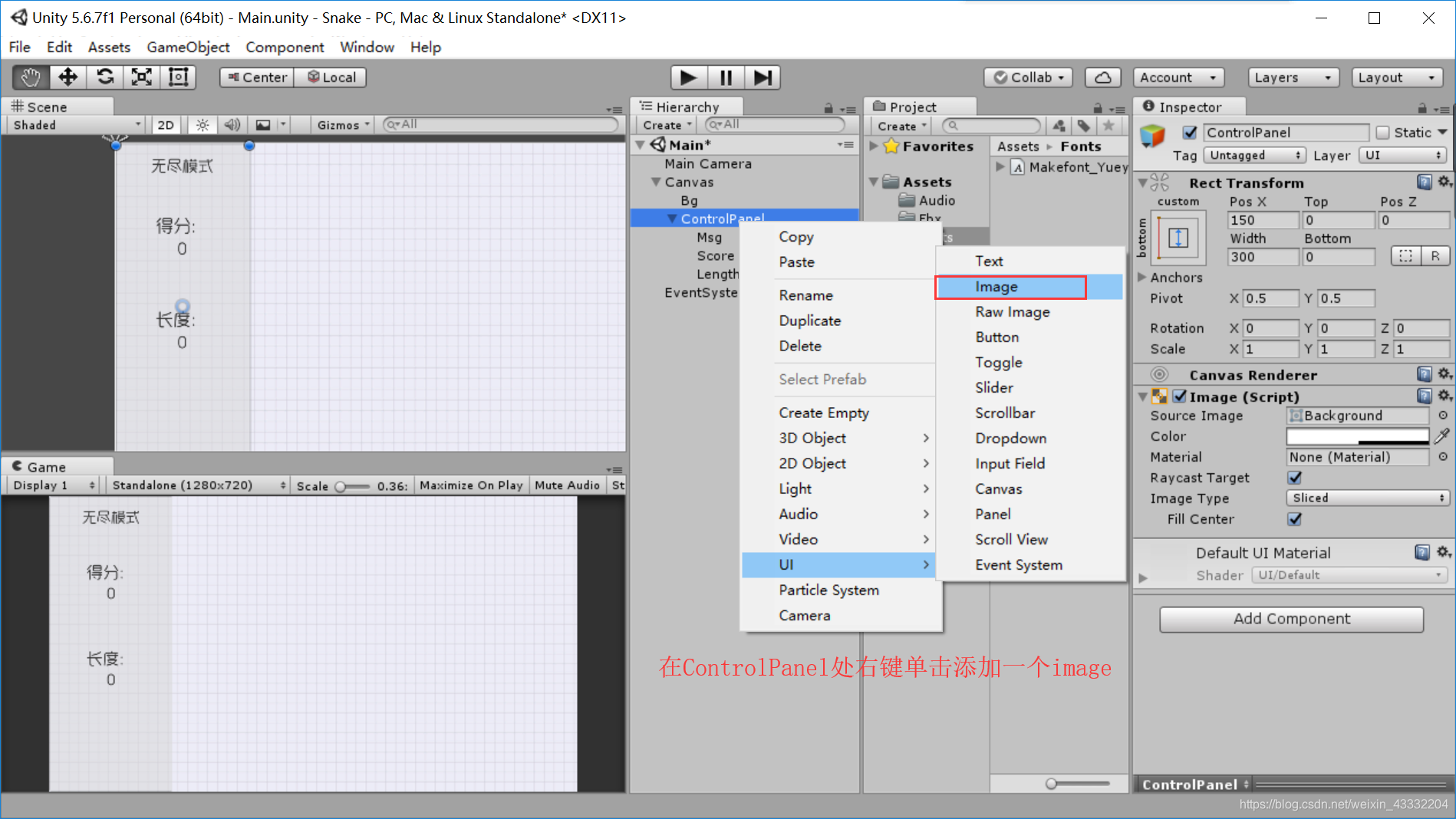Image resolution: width=1456 pixels, height=819 pixels.
Task: Open the Image Type Sliced dropdown
Action: (x=1367, y=498)
